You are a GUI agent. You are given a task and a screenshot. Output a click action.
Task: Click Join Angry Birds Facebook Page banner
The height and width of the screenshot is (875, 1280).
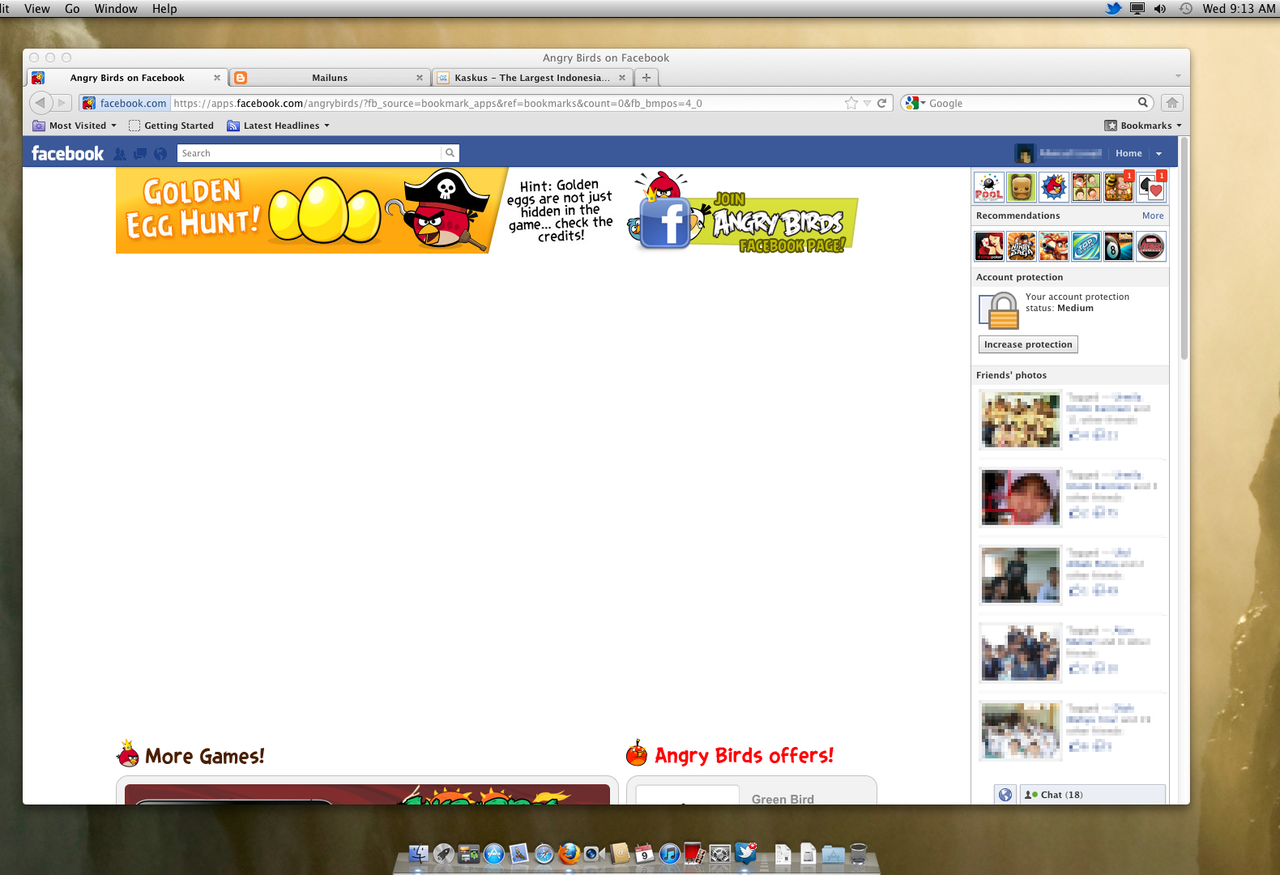click(x=741, y=213)
